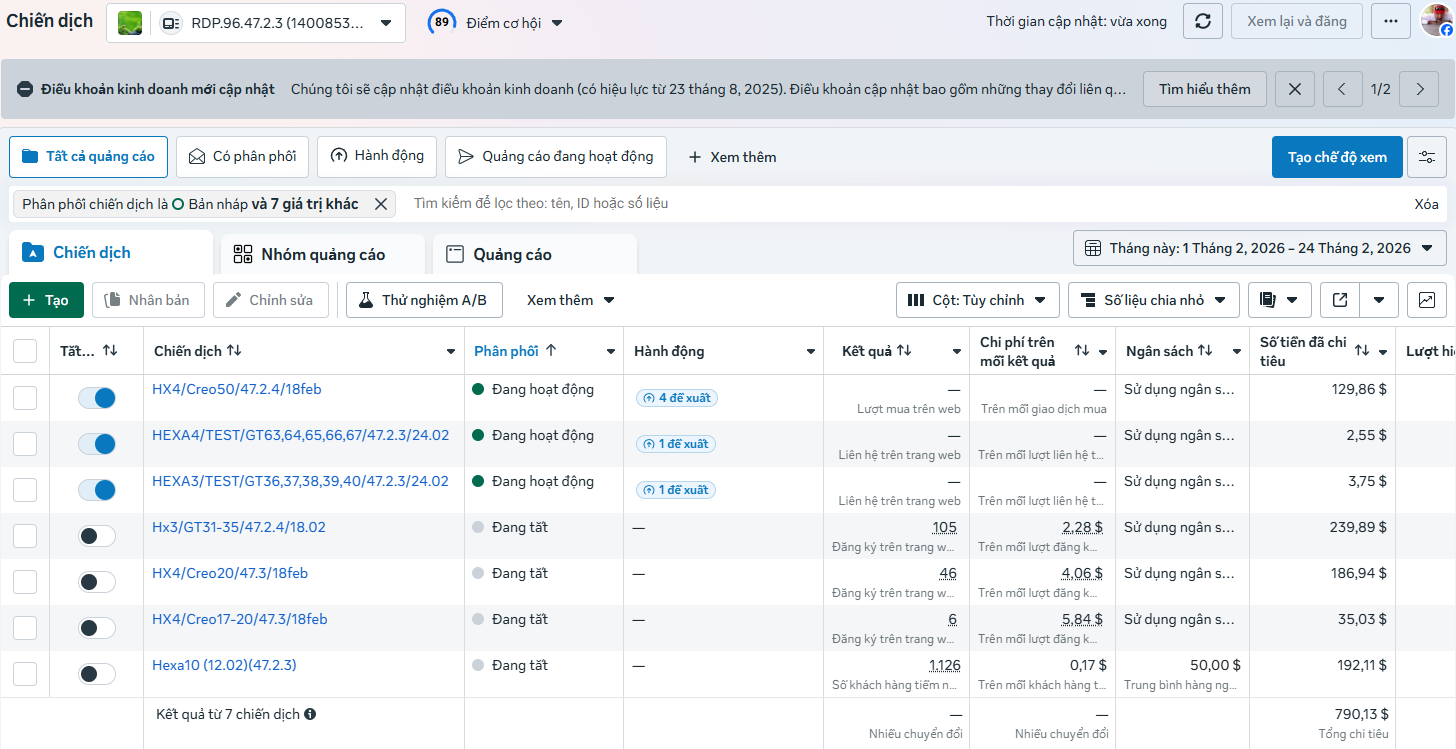Image resolution: width=1456 pixels, height=749 pixels.
Task: Open the view settings sliders icon
Action: [x=1426, y=157]
